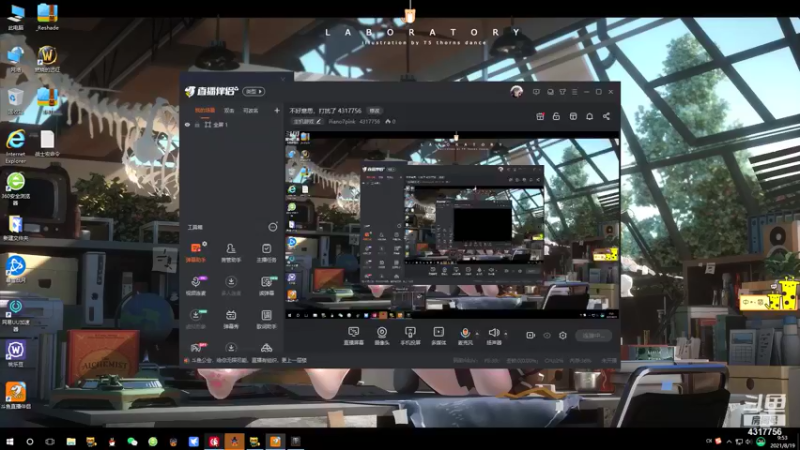Open the 弹幕秀 danmaku show tool
This screenshot has width=800, height=450.
pyautogui.click(x=231, y=319)
